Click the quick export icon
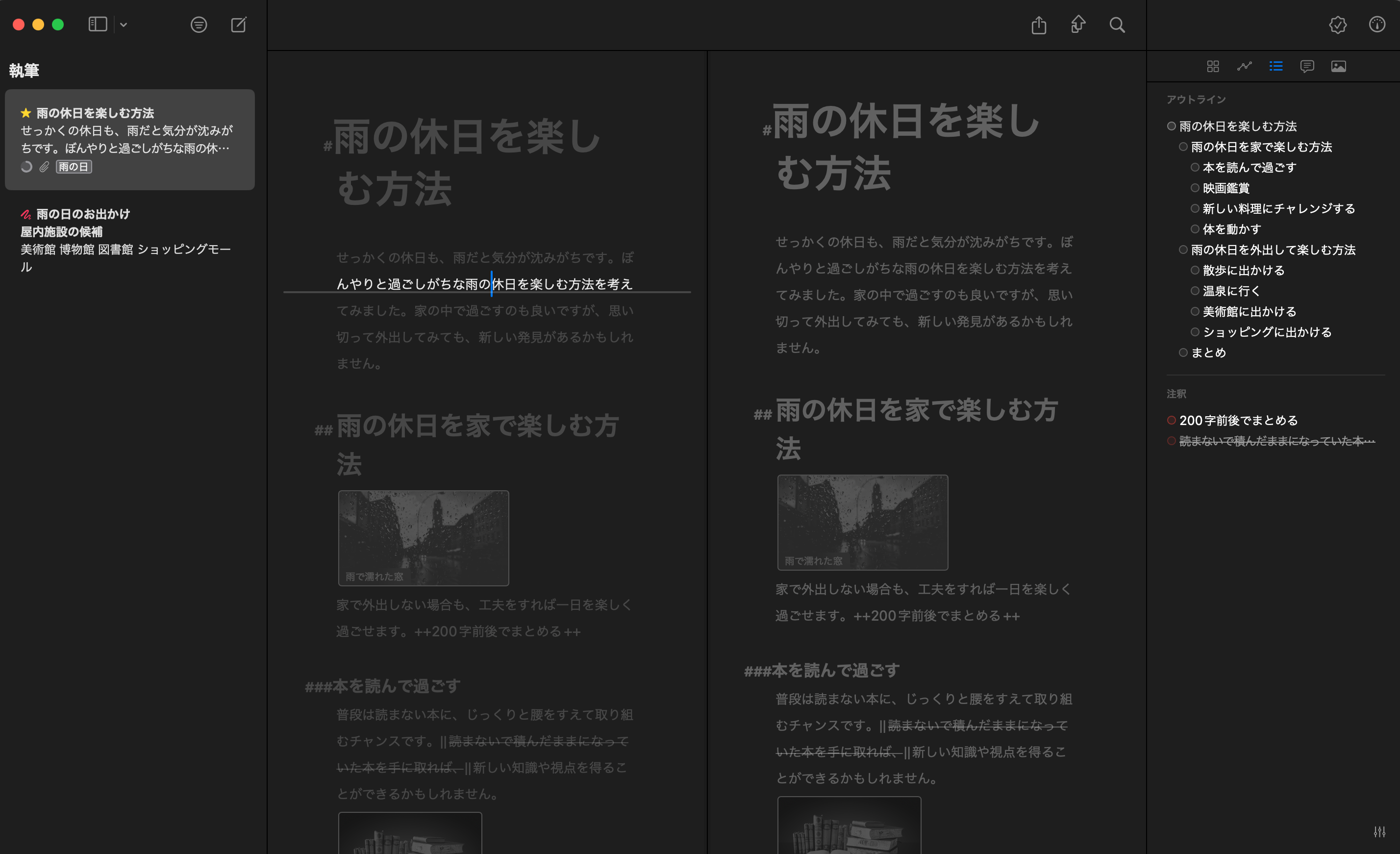 click(x=1078, y=25)
